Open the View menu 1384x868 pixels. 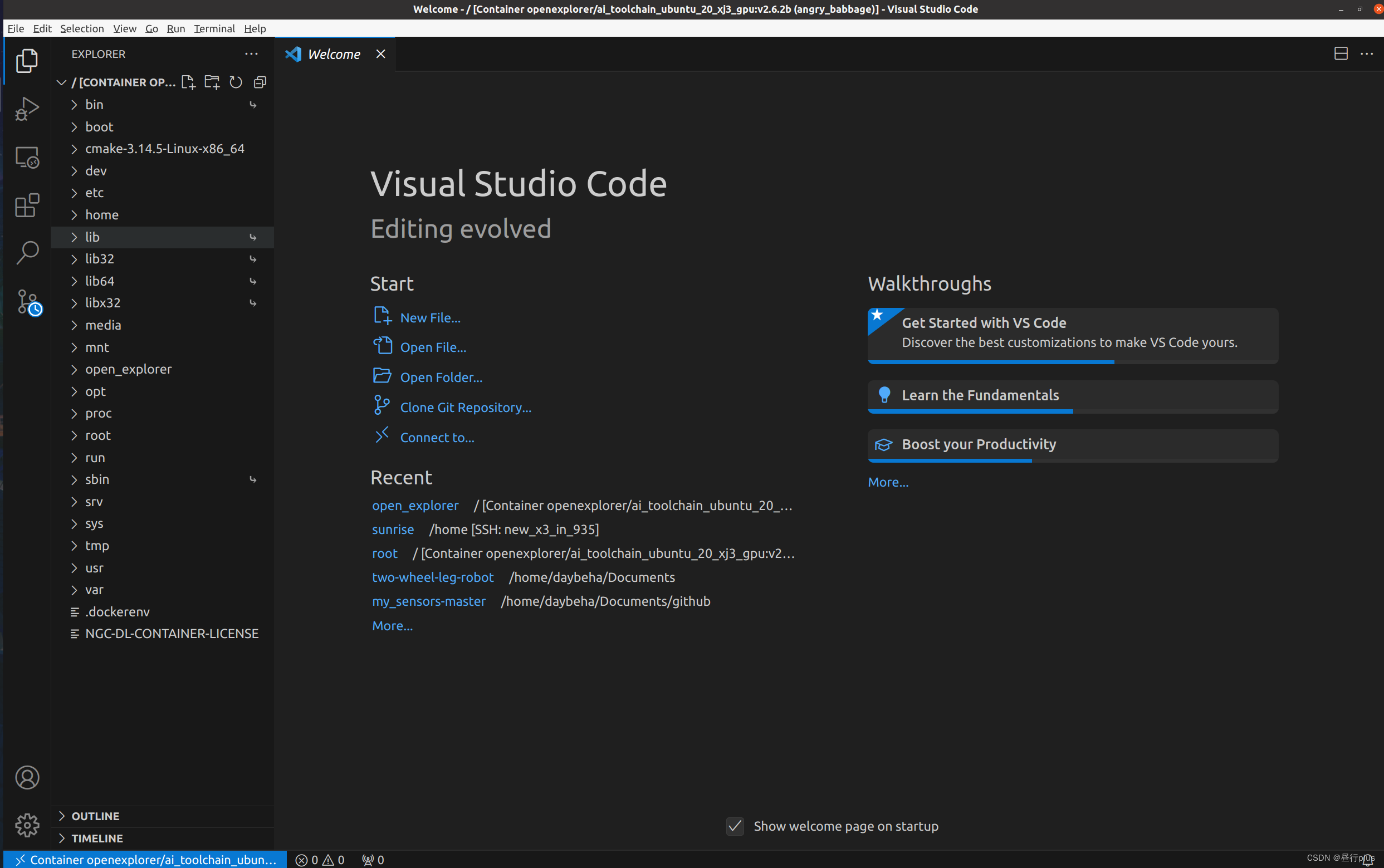click(125, 28)
